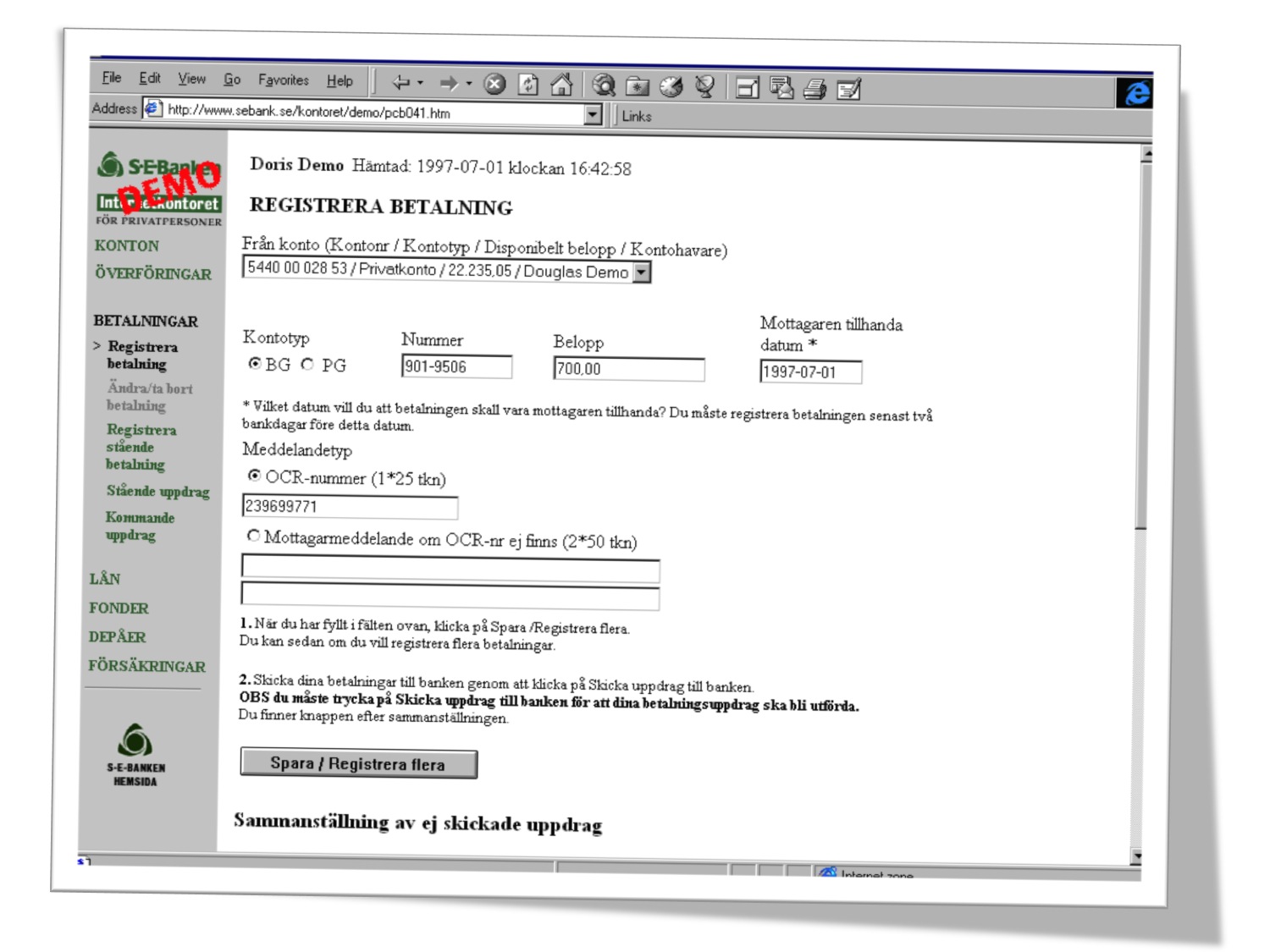Screen dimensions: 1270x952
Task: Click the browser Back arrow
Action: 400,82
